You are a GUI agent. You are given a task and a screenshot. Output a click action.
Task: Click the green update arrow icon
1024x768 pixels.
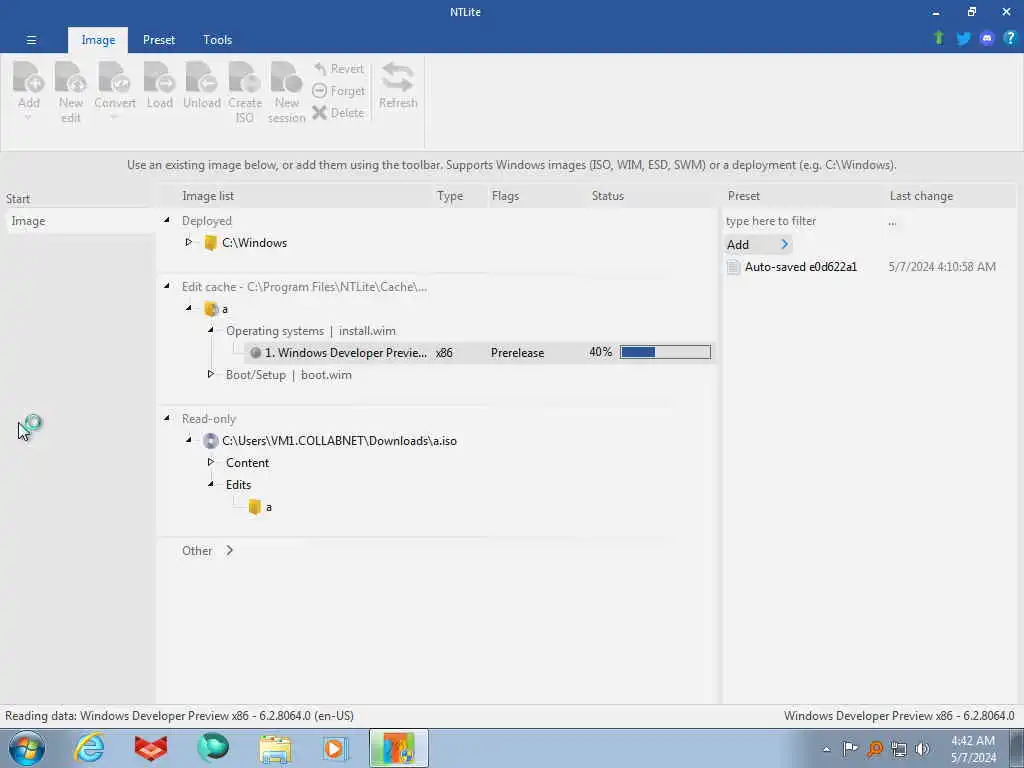[939, 38]
